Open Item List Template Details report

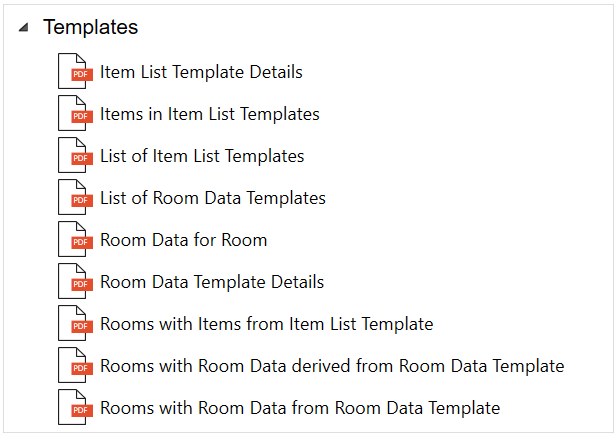[201, 72]
